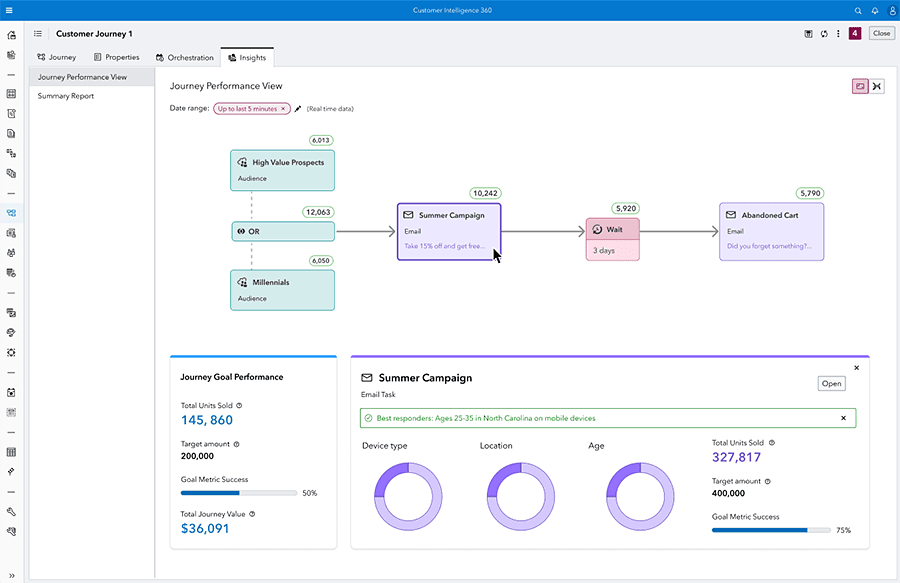Open the three-dot more options menu
The width and height of the screenshot is (900, 583).
coord(838,34)
